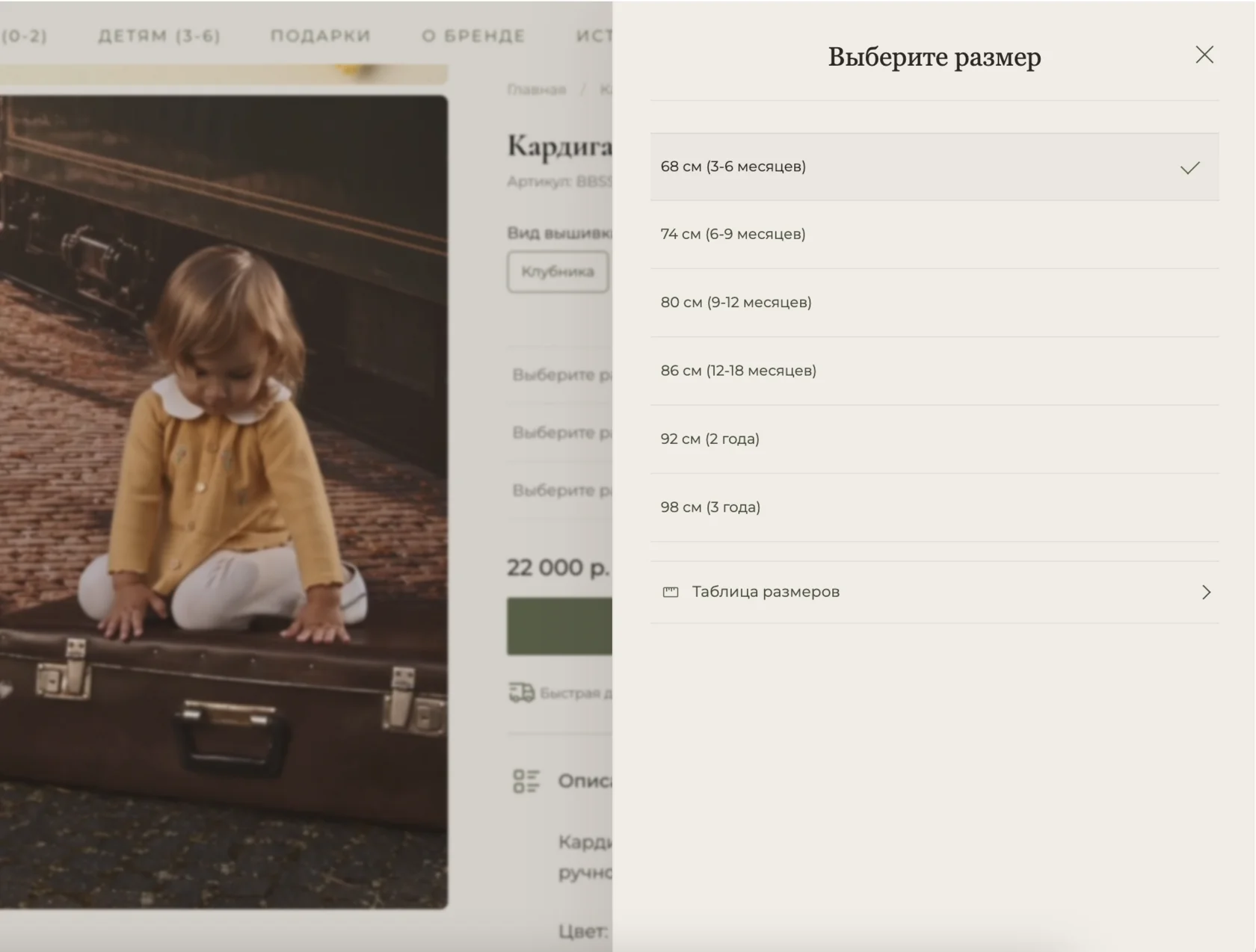Select size 68 см (3-6 месяцев)
This screenshot has width=1256, height=952.
(934, 167)
